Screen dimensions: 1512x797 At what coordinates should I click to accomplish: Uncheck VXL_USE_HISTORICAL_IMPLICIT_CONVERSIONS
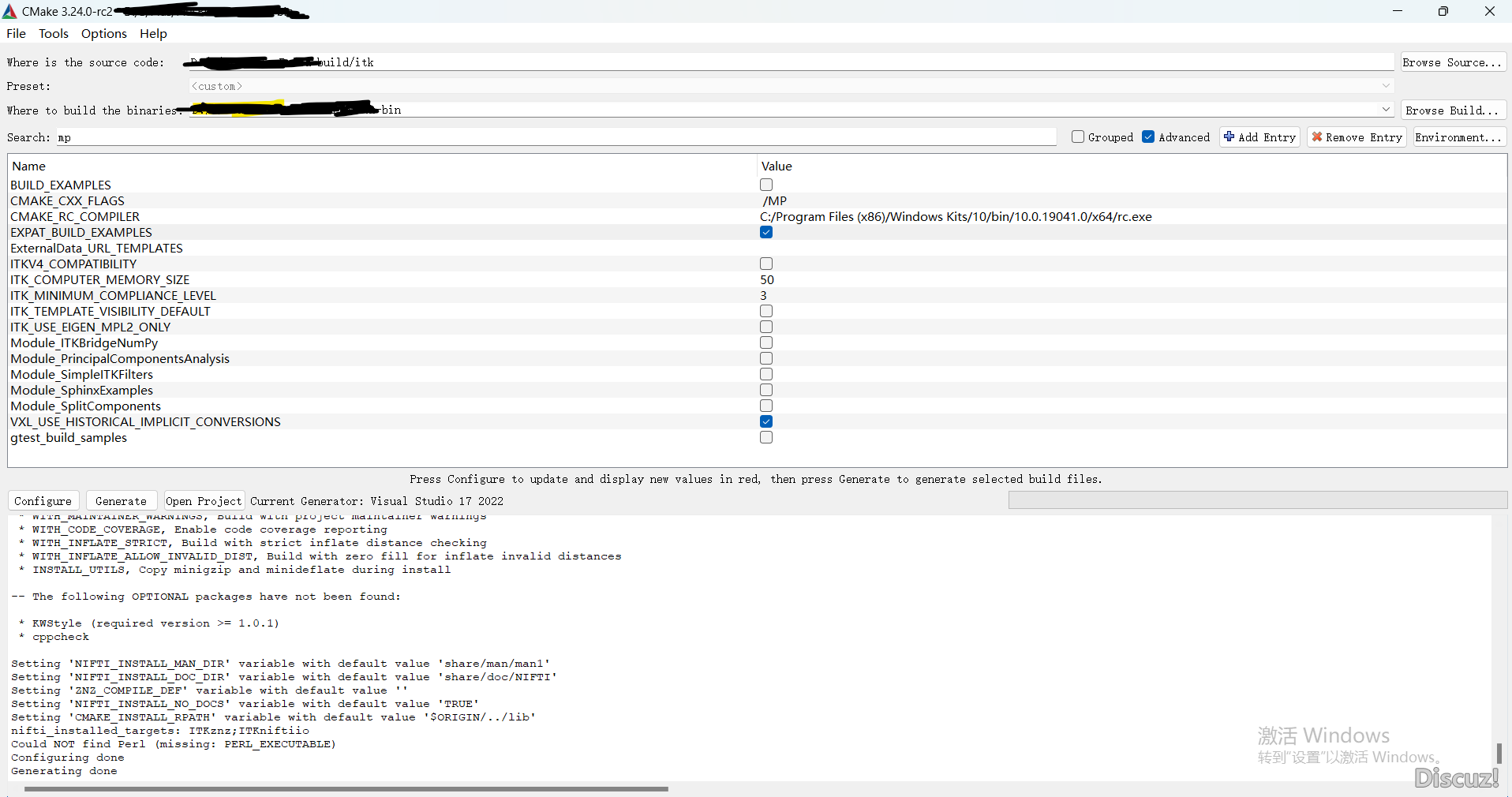[766, 421]
